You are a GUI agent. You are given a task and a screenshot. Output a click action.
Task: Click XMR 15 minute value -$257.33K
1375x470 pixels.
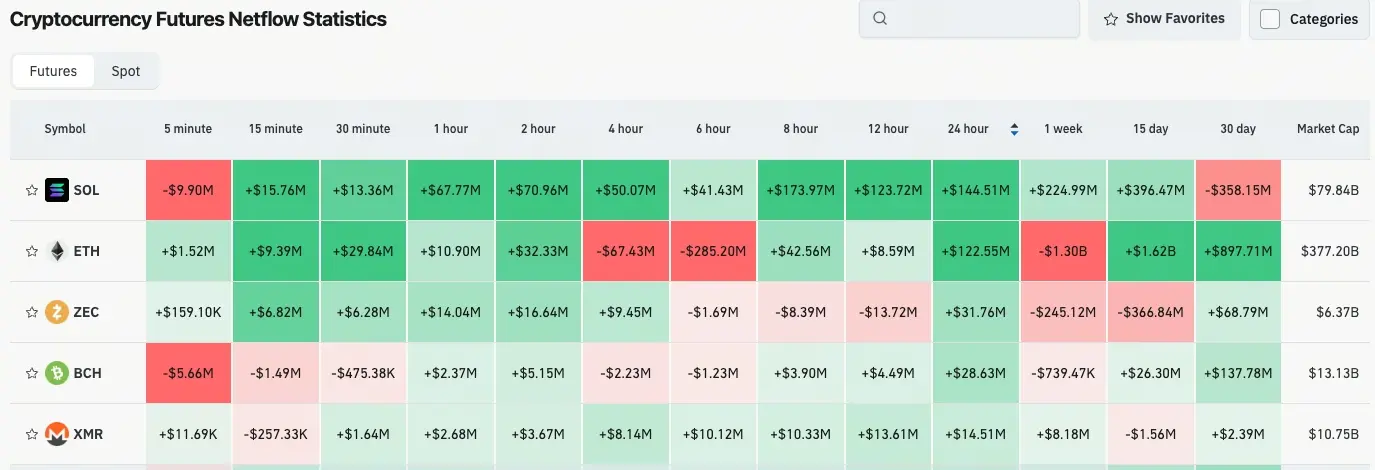pyautogui.click(x=276, y=434)
